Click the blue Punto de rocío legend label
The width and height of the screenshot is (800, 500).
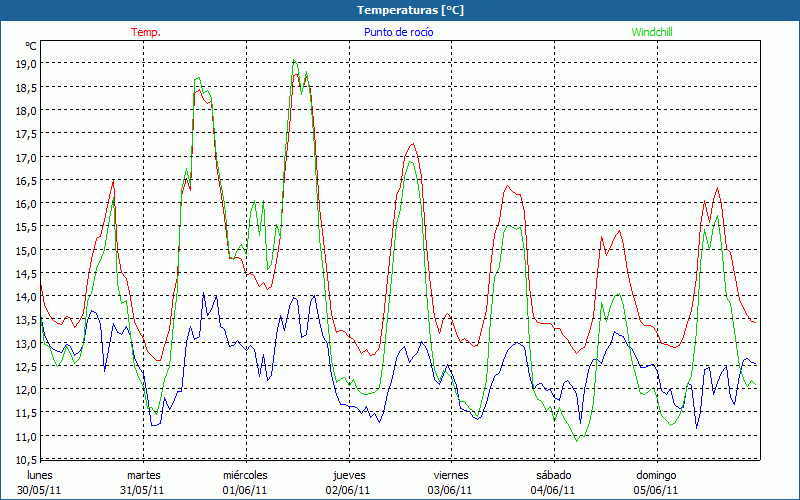coord(398,32)
